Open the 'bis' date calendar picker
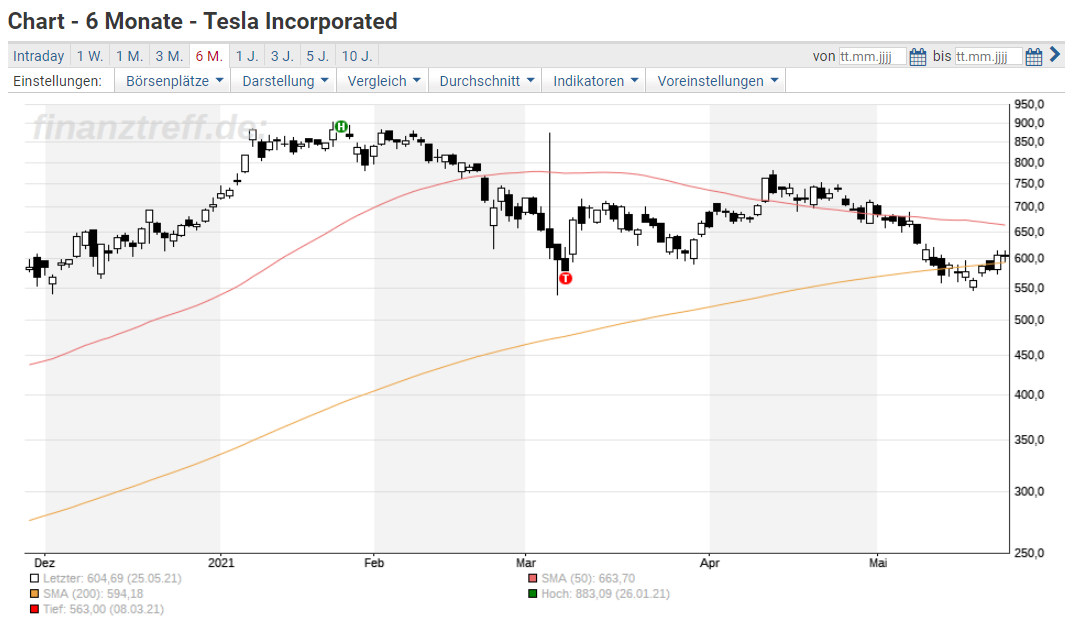1065x630 pixels. coord(1034,57)
